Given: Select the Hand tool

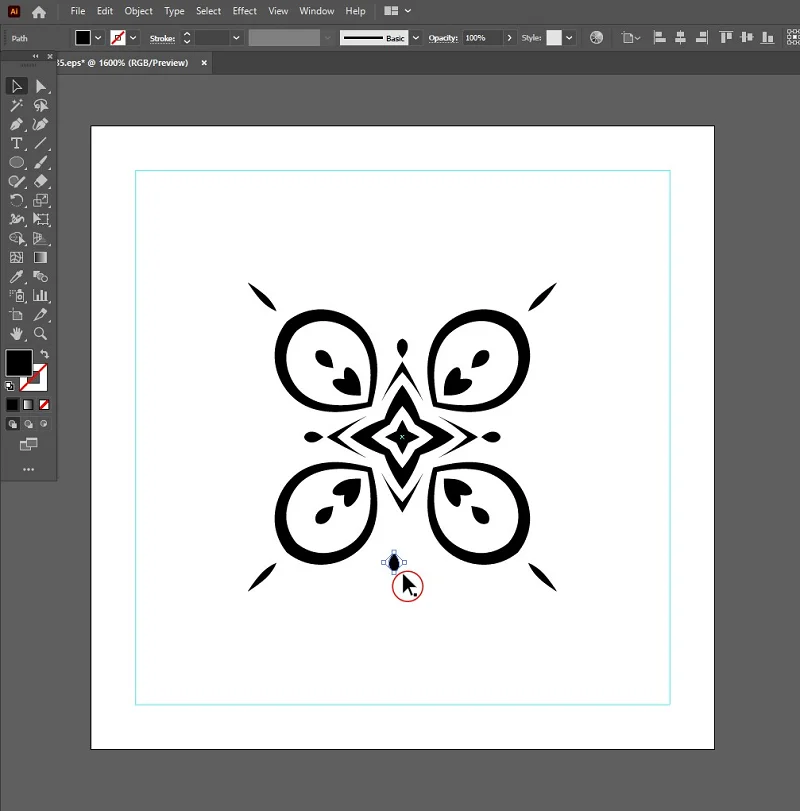Looking at the screenshot, I should (17, 334).
